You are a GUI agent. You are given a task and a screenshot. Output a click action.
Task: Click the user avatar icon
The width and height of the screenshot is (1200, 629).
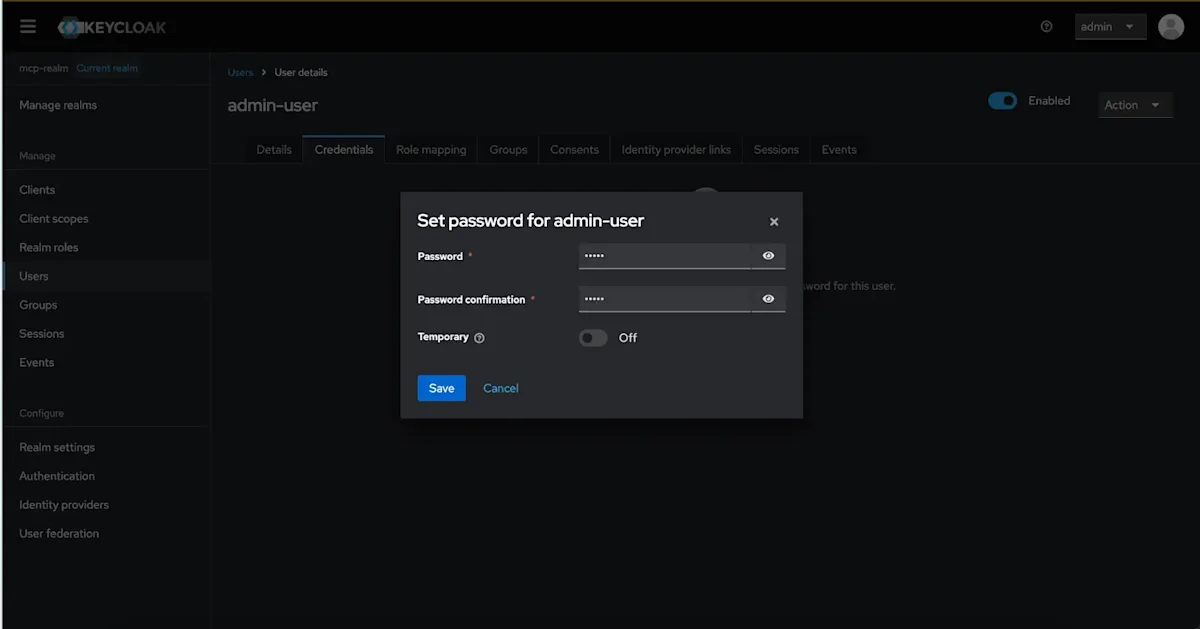(x=1171, y=27)
